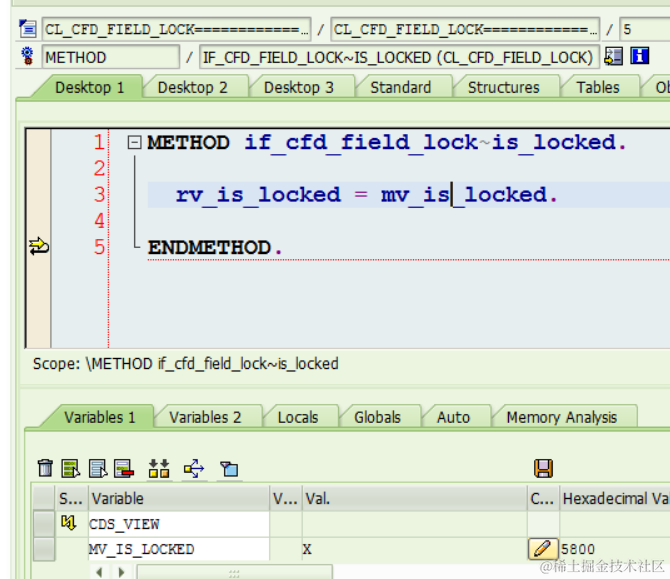670x579 pixels.
Task: Click the blue information icon
Action: (640, 56)
